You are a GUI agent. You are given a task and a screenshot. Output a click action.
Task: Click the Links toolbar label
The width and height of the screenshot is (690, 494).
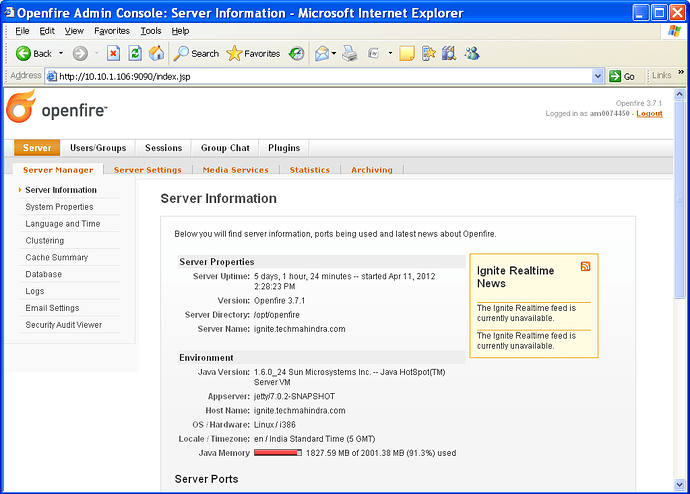pyautogui.click(x=662, y=76)
